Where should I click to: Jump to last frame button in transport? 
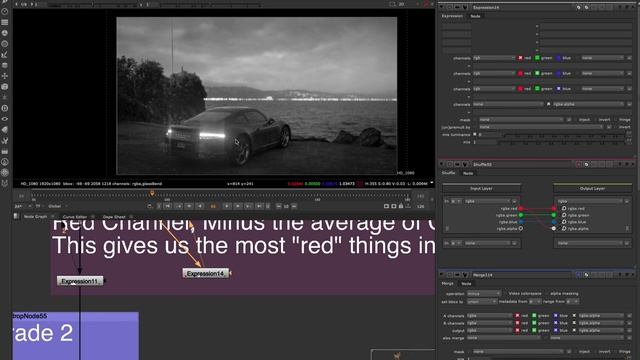[x=259, y=206]
